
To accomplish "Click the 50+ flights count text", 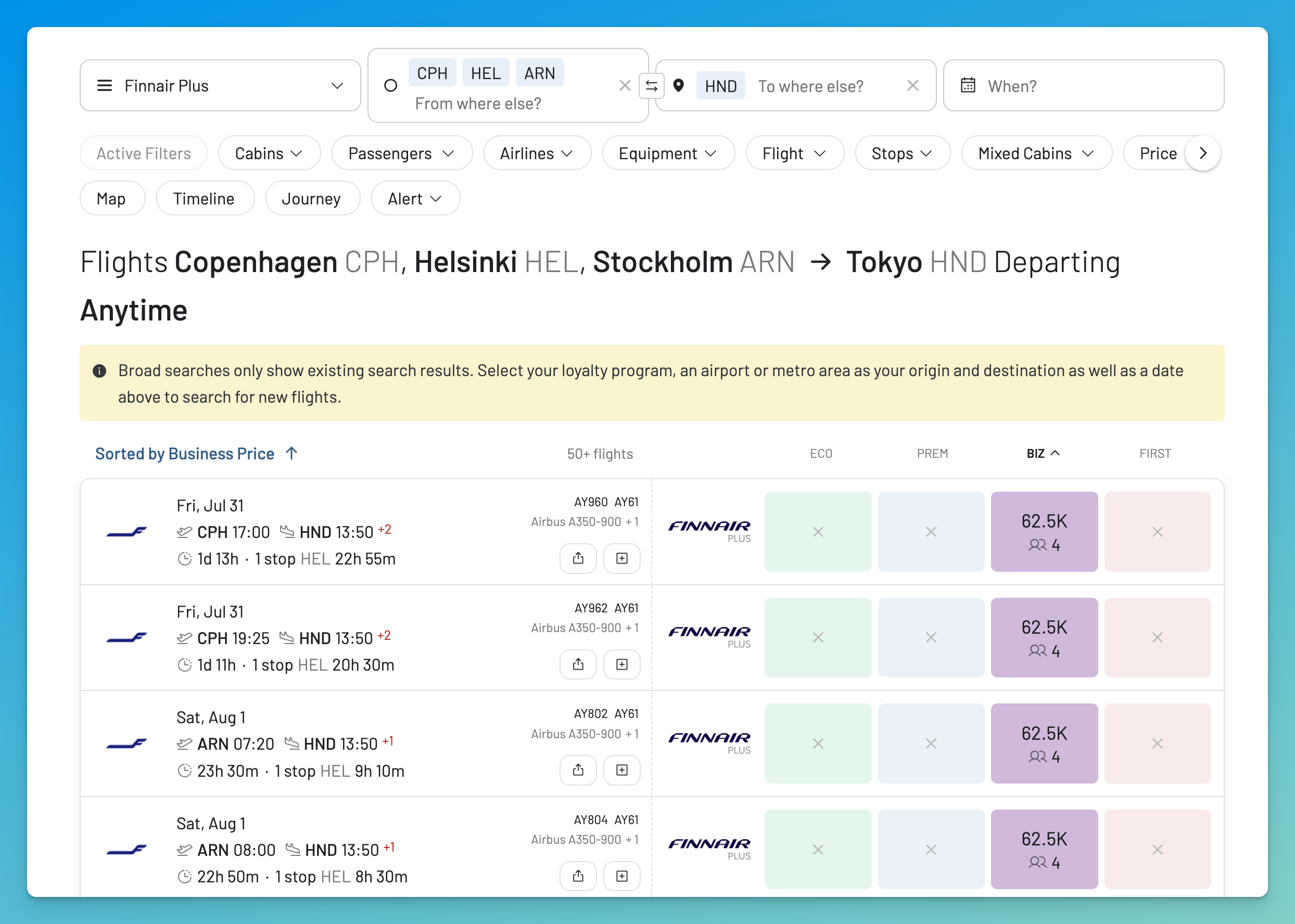I will coord(600,454).
